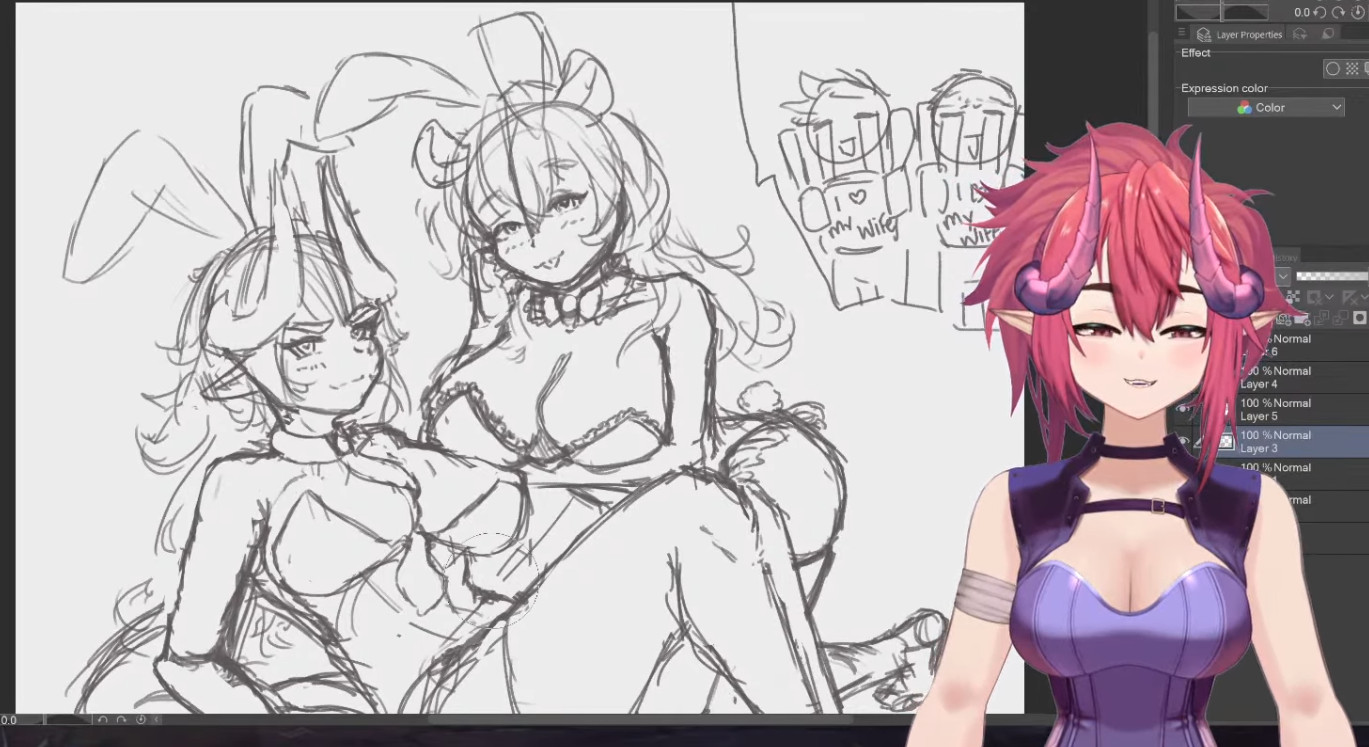Apply the Tone effect dotted icon

click(x=1352, y=68)
